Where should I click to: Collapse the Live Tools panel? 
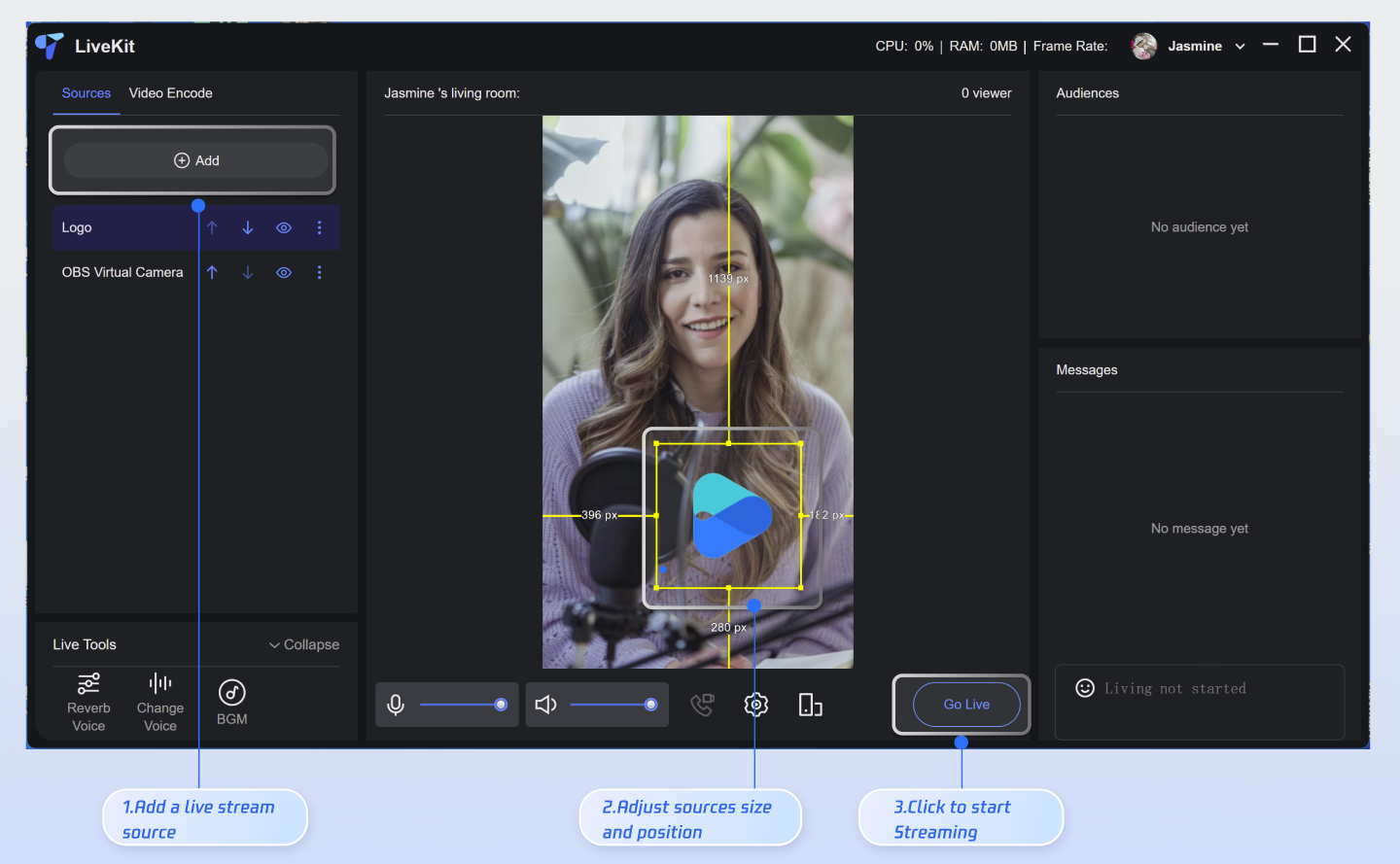pos(303,644)
